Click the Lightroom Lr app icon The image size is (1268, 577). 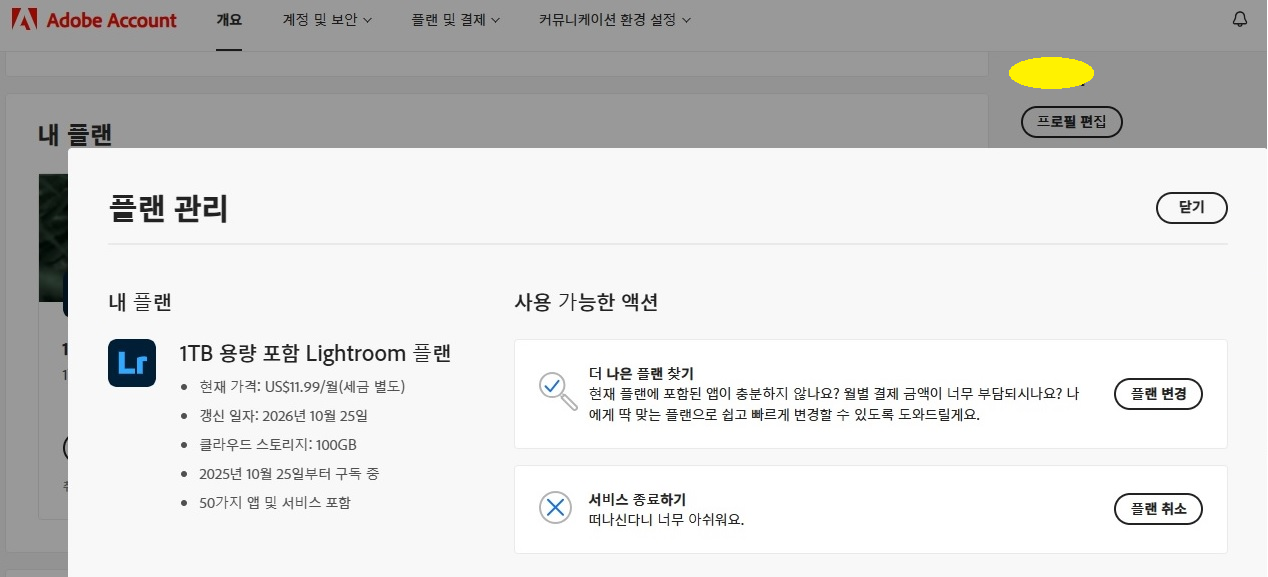point(132,362)
